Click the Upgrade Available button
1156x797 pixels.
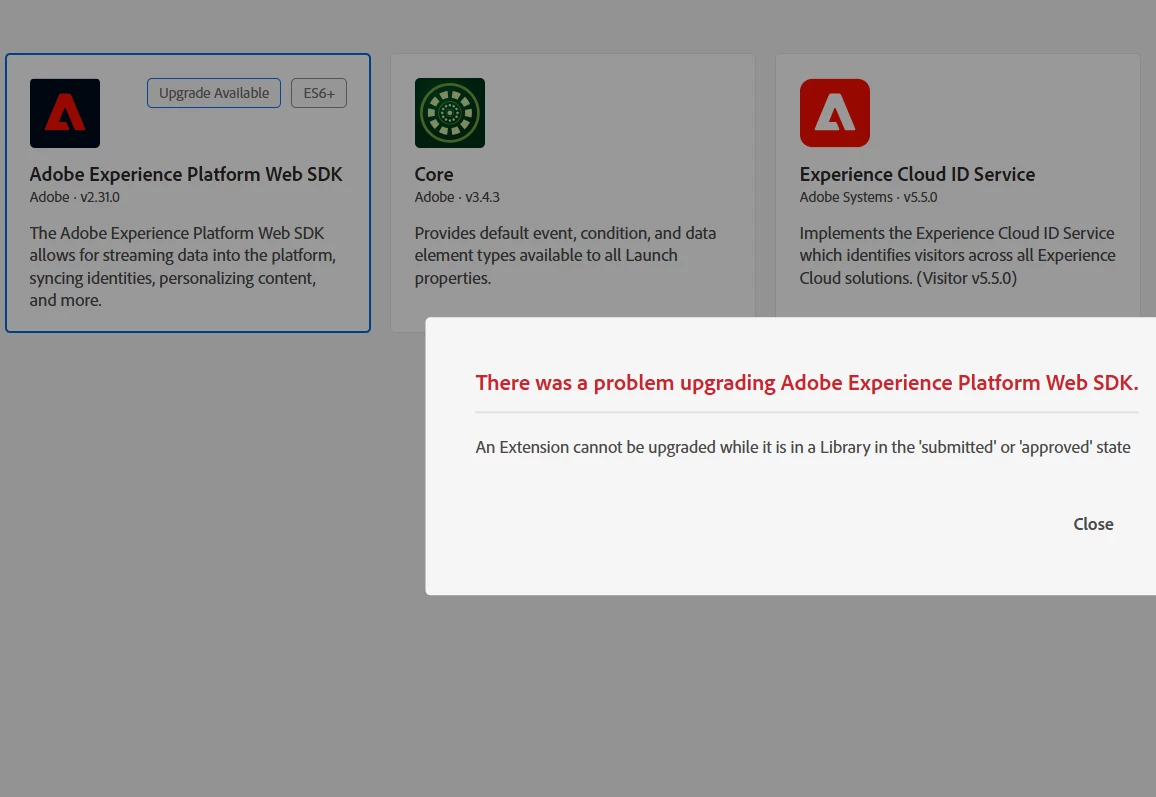click(214, 93)
